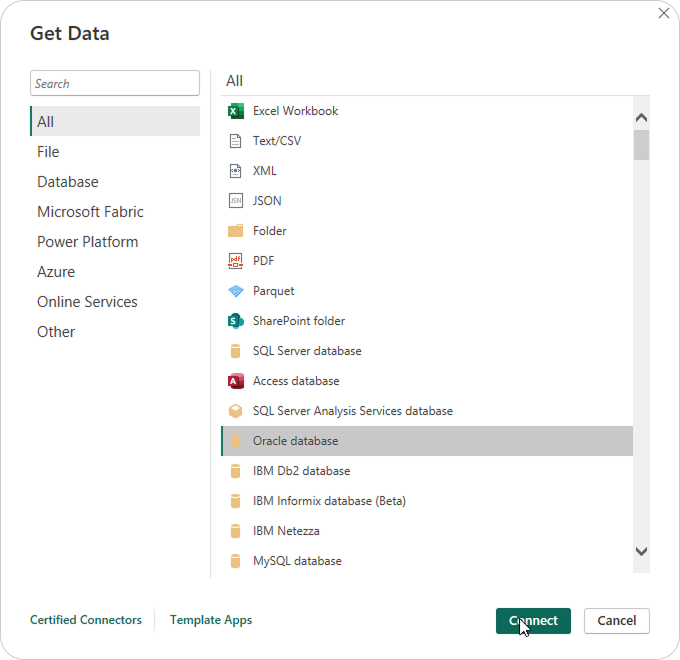The image size is (680, 660).
Task: Click the SharePoint folder icon
Action: coord(236,321)
